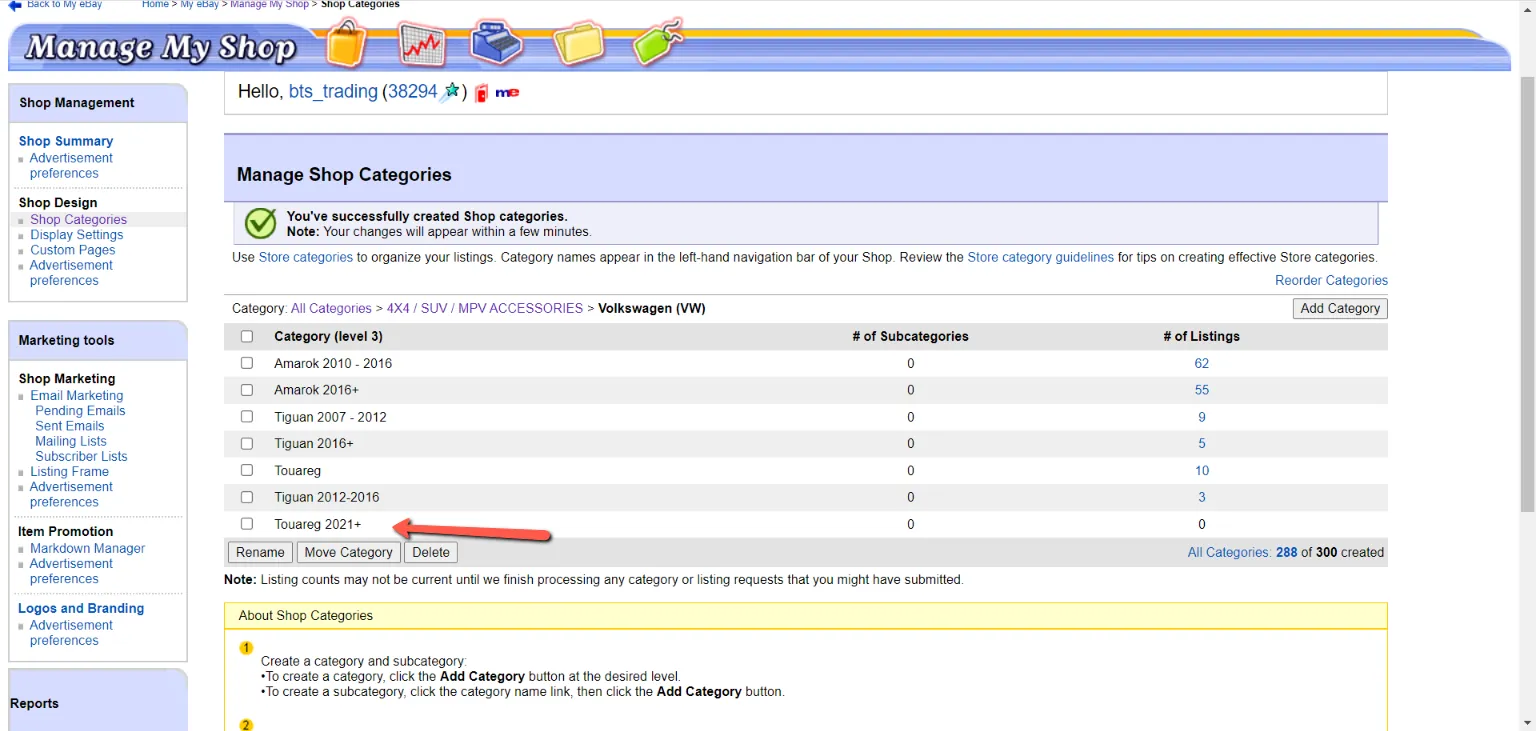Open the 62 listings link for Amarok 2010 - 2016
Screen dimensions: 1536x731
click(x=1202, y=363)
